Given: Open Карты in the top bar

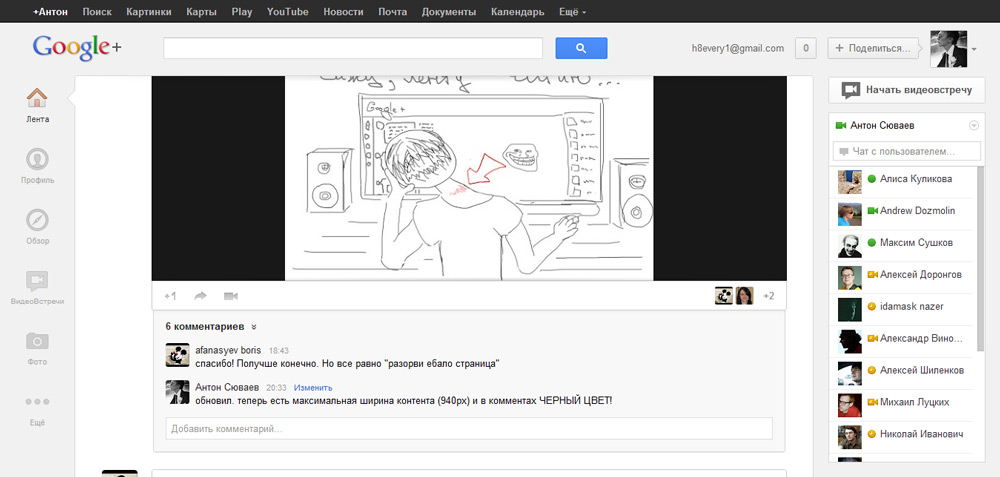Looking at the screenshot, I should tap(202, 11).
